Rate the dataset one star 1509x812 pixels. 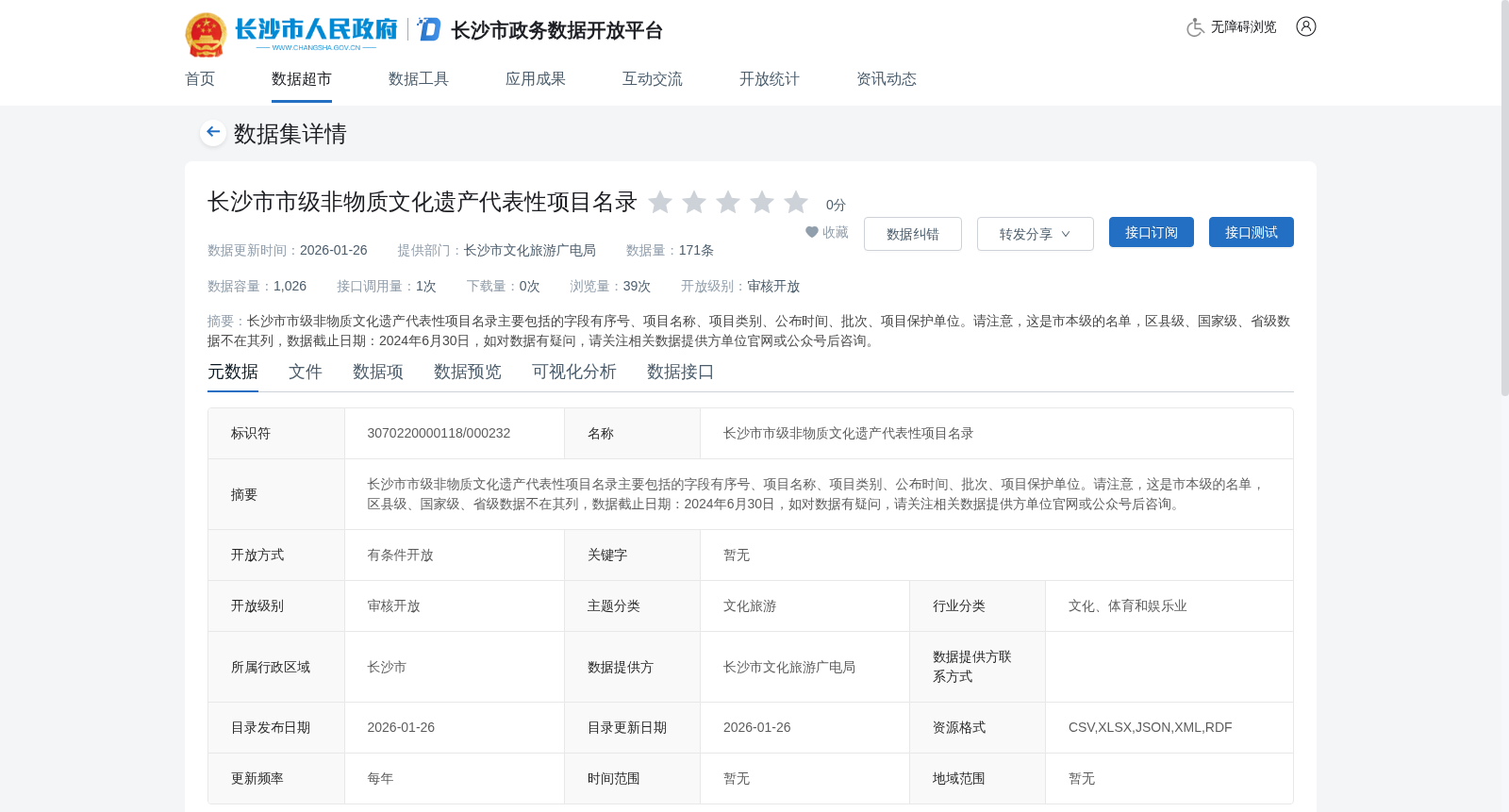click(x=660, y=202)
